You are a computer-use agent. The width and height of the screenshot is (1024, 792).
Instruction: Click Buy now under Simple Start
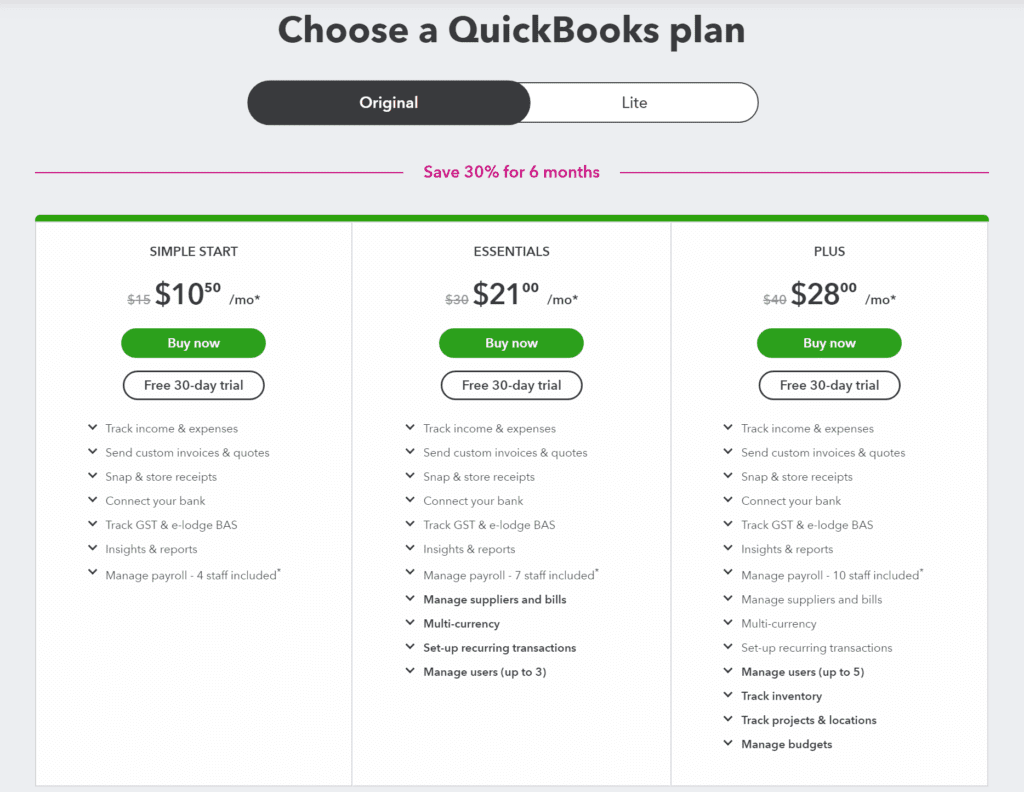coord(193,343)
